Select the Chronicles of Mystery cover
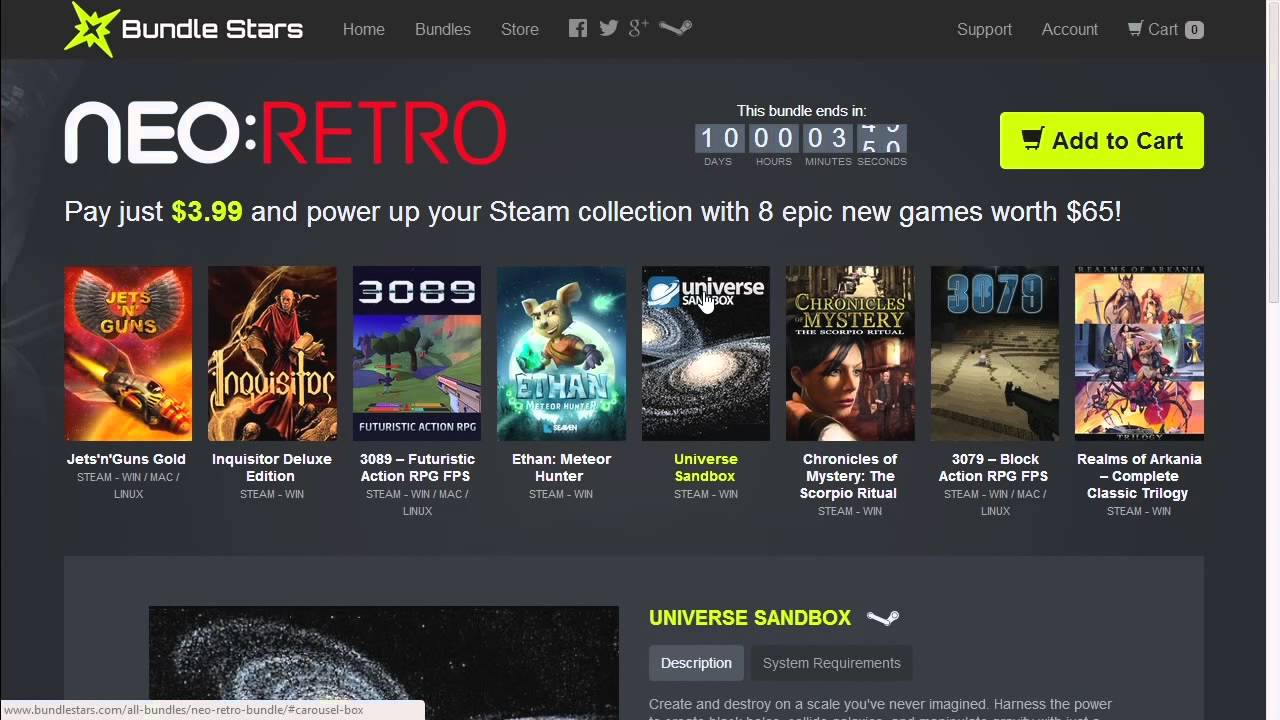The width and height of the screenshot is (1280, 720). [x=850, y=353]
